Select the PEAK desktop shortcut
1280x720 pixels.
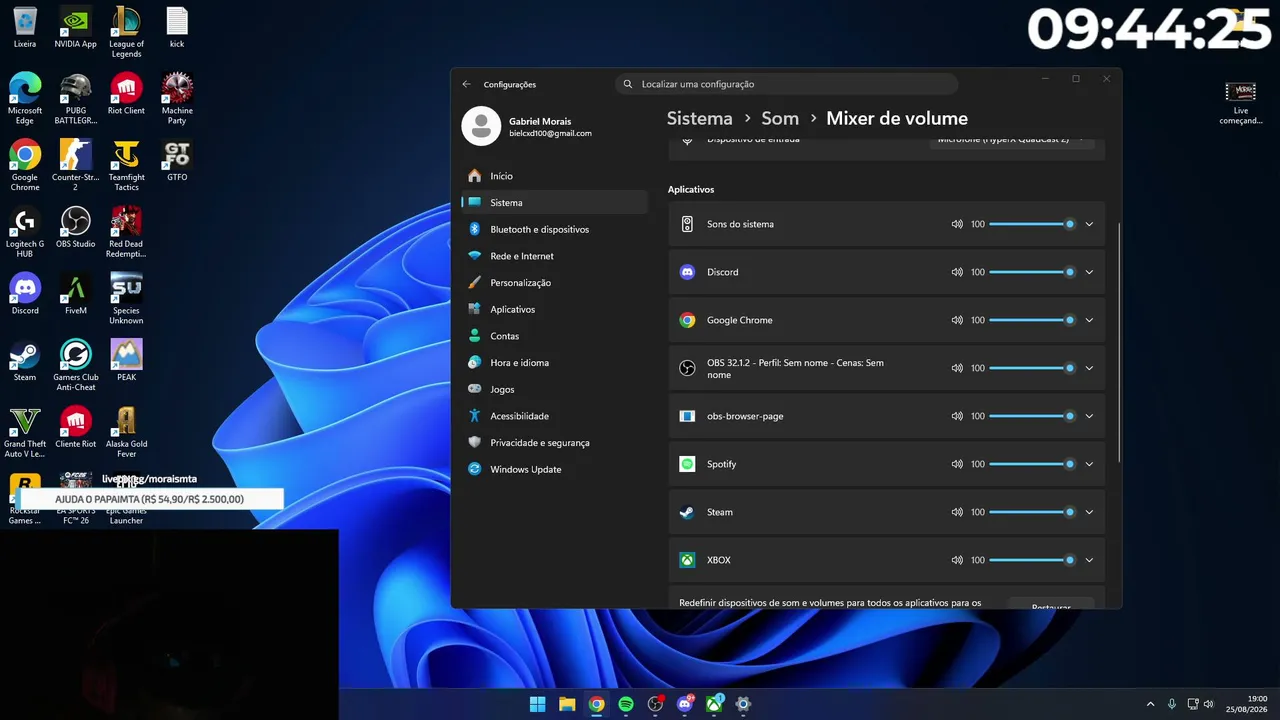click(126, 361)
